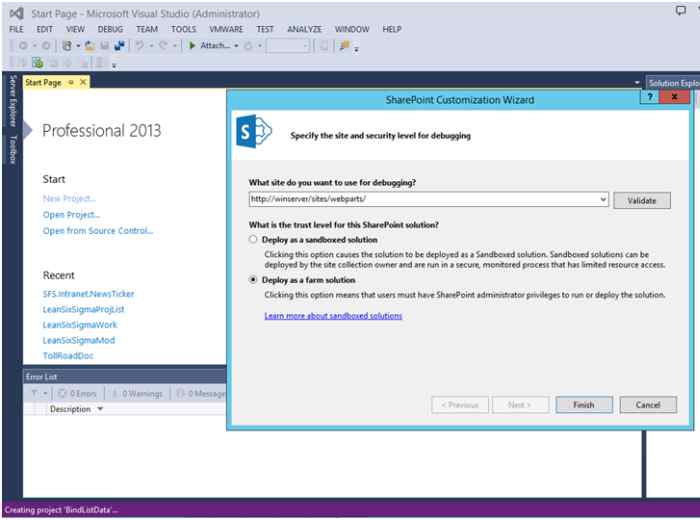700x520 pixels.
Task: Open the document tabs list dropdown arrow
Action: click(637, 83)
